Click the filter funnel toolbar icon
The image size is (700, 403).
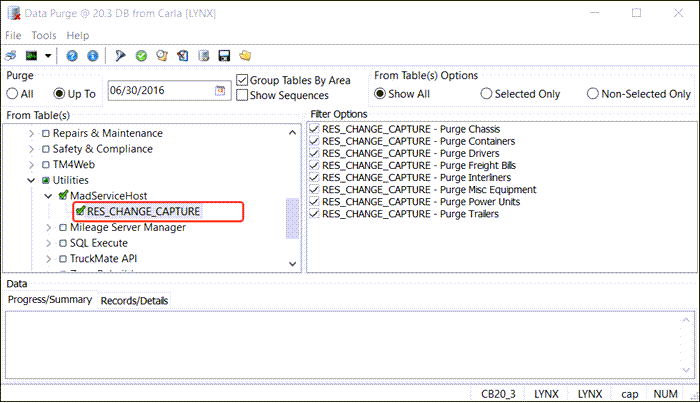121,55
